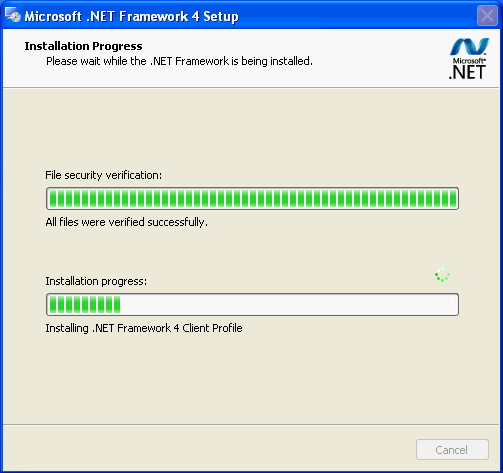
Task: Click the File security verification progress bar
Action: tap(252, 198)
